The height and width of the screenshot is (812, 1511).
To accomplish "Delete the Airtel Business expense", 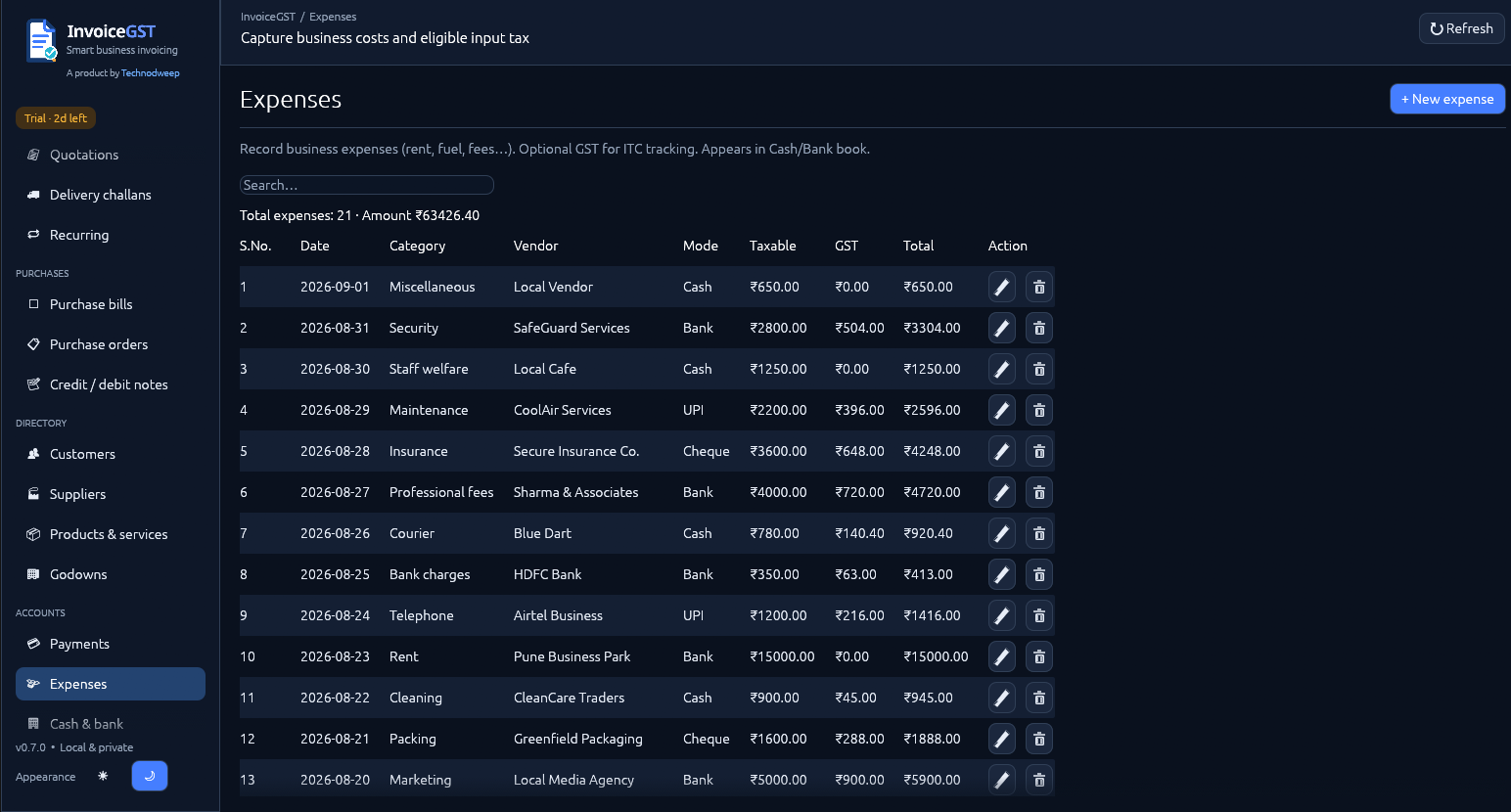I will (x=1039, y=615).
